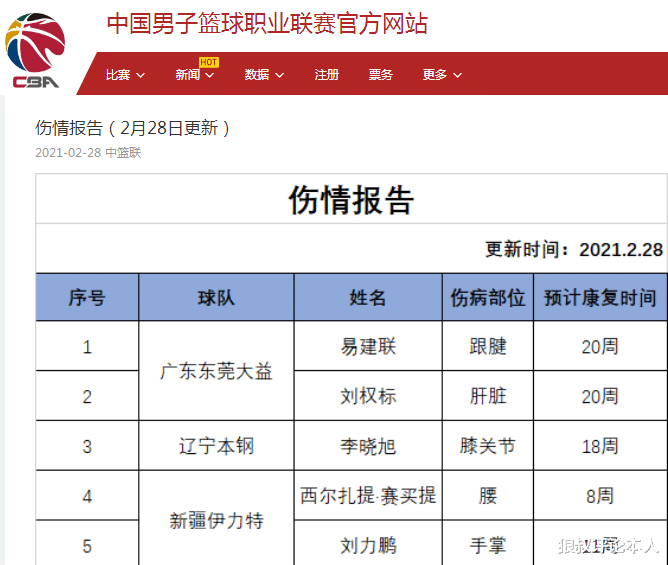This screenshot has height=565, width=668.
Task: Expand the chevron next to 数据
Action: tap(279, 75)
